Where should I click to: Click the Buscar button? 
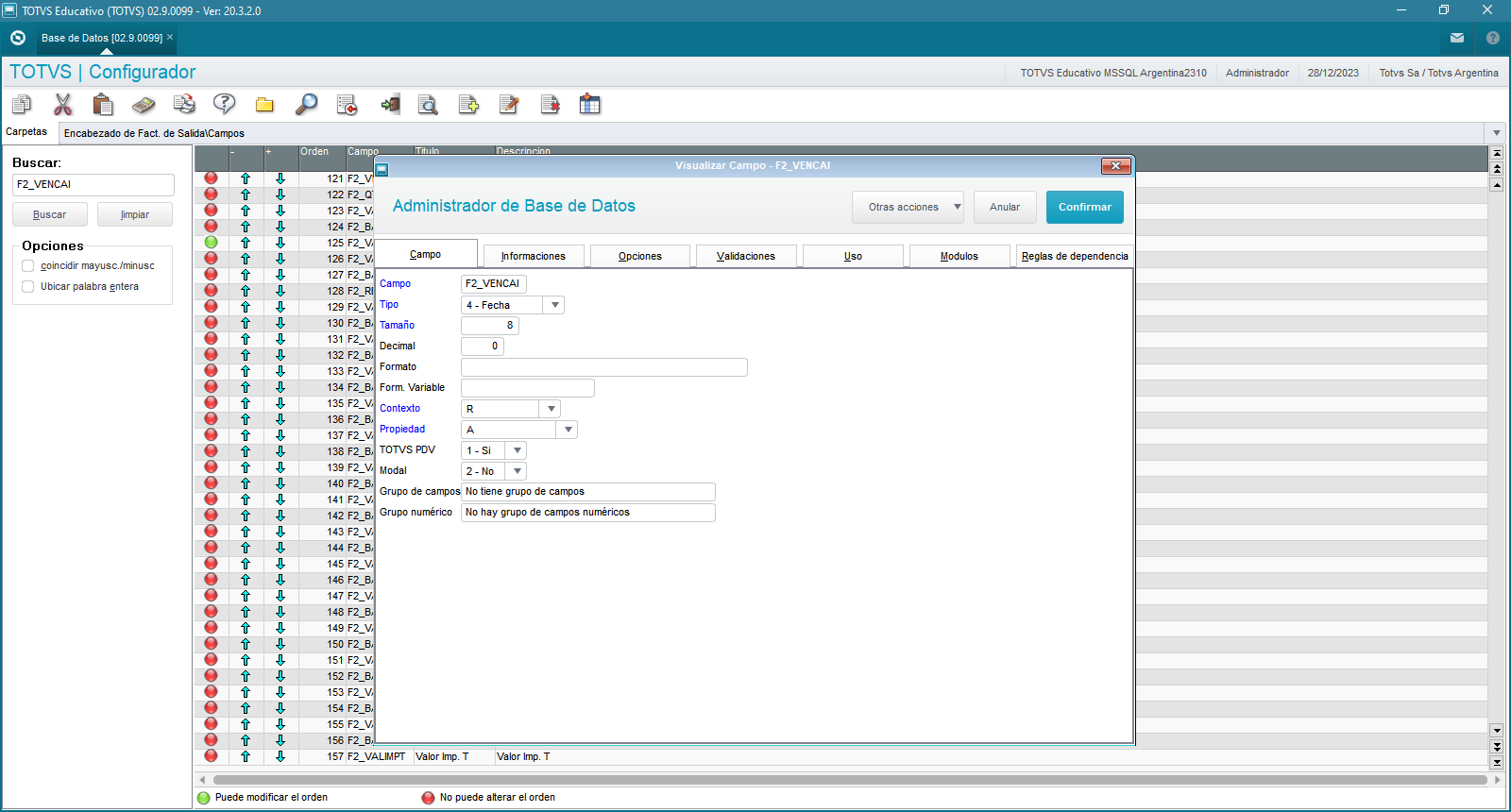tap(50, 214)
